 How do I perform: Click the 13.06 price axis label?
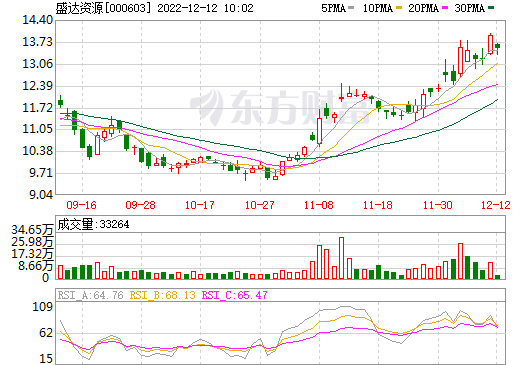click(37, 64)
